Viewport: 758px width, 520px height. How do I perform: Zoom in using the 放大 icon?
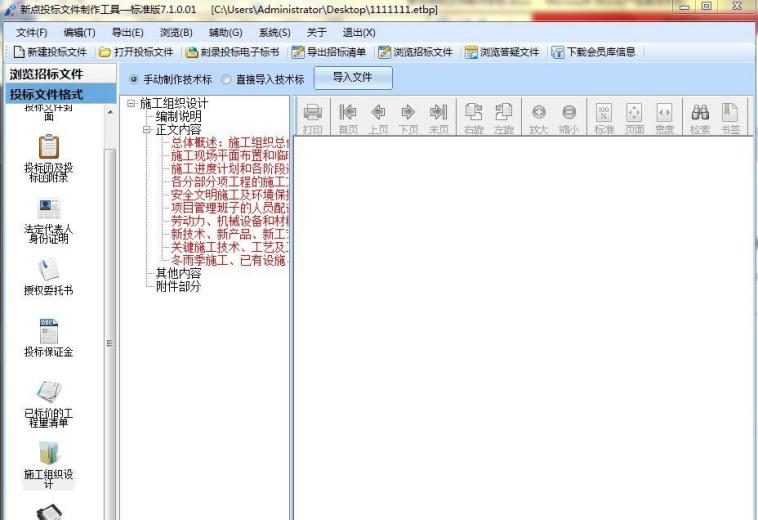coord(539,112)
